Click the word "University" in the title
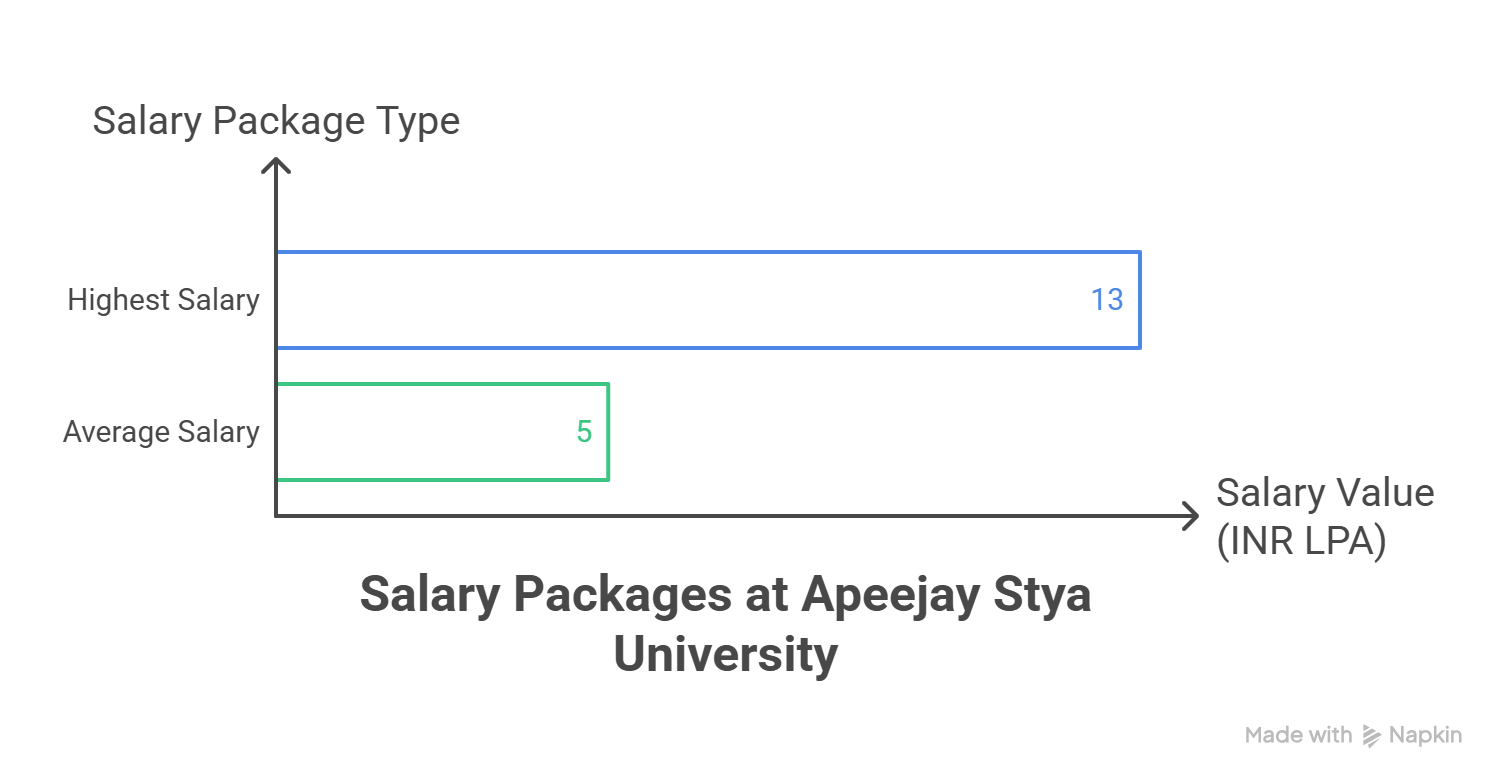 click(x=725, y=655)
